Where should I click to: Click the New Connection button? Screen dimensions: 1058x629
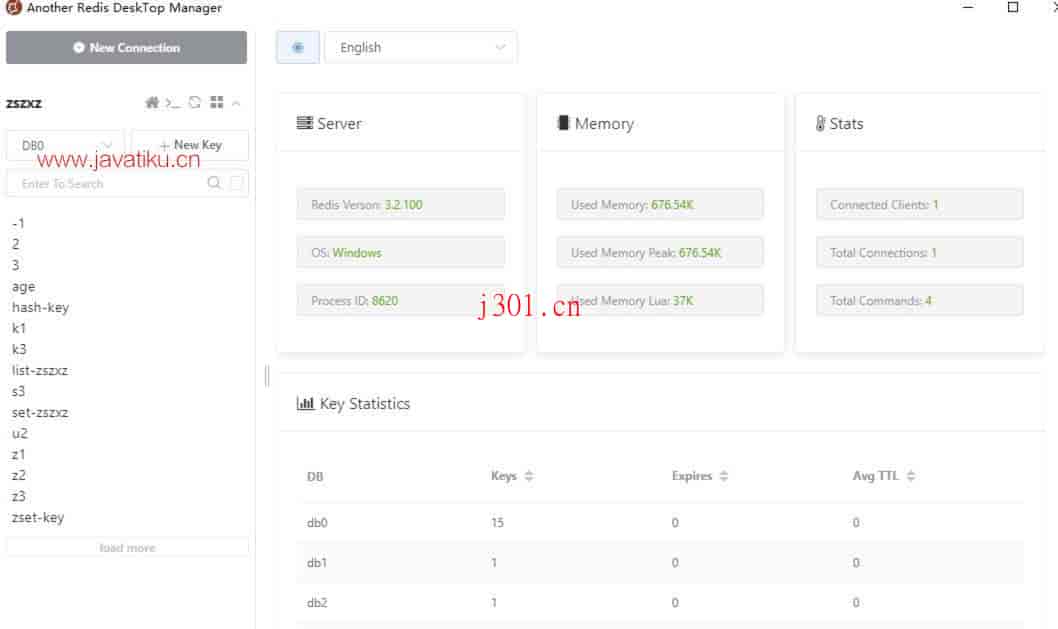click(126, 47)
